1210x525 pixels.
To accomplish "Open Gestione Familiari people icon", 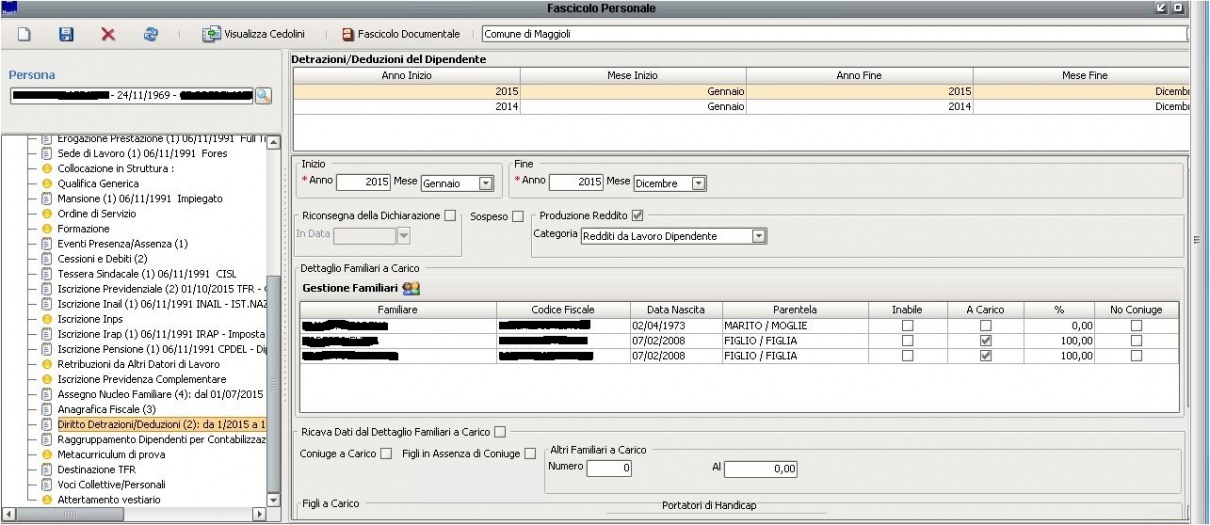I will coord(411,288).
